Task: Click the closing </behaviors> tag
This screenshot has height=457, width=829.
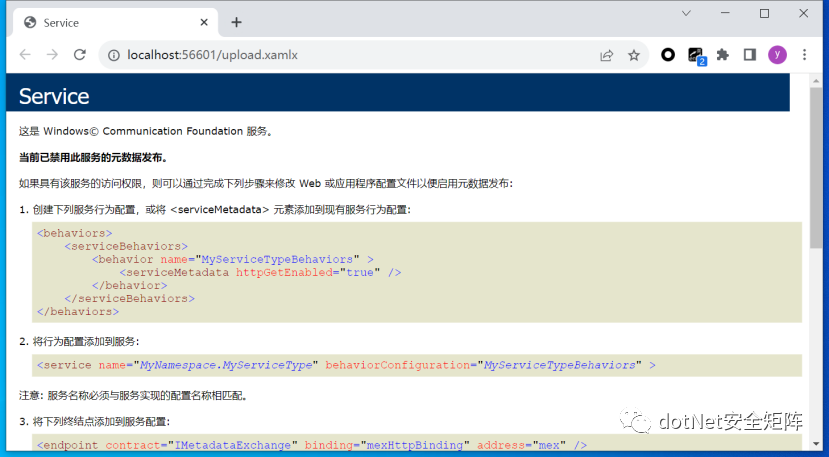Action: pos(78,312)
